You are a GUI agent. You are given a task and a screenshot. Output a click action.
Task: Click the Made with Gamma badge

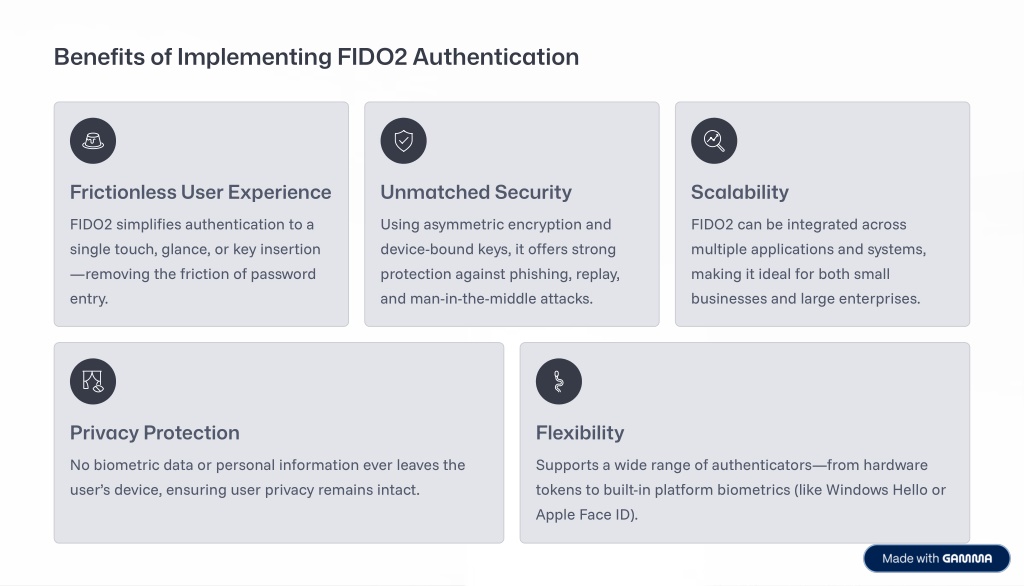click(936, 558)
